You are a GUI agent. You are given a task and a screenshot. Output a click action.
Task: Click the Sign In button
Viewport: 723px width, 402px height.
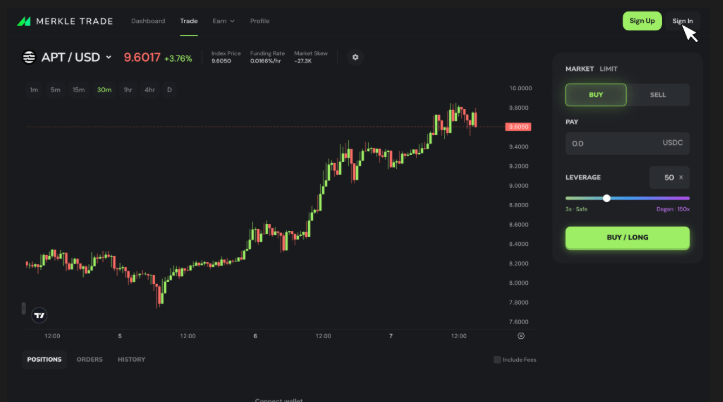tap(682, 21)
